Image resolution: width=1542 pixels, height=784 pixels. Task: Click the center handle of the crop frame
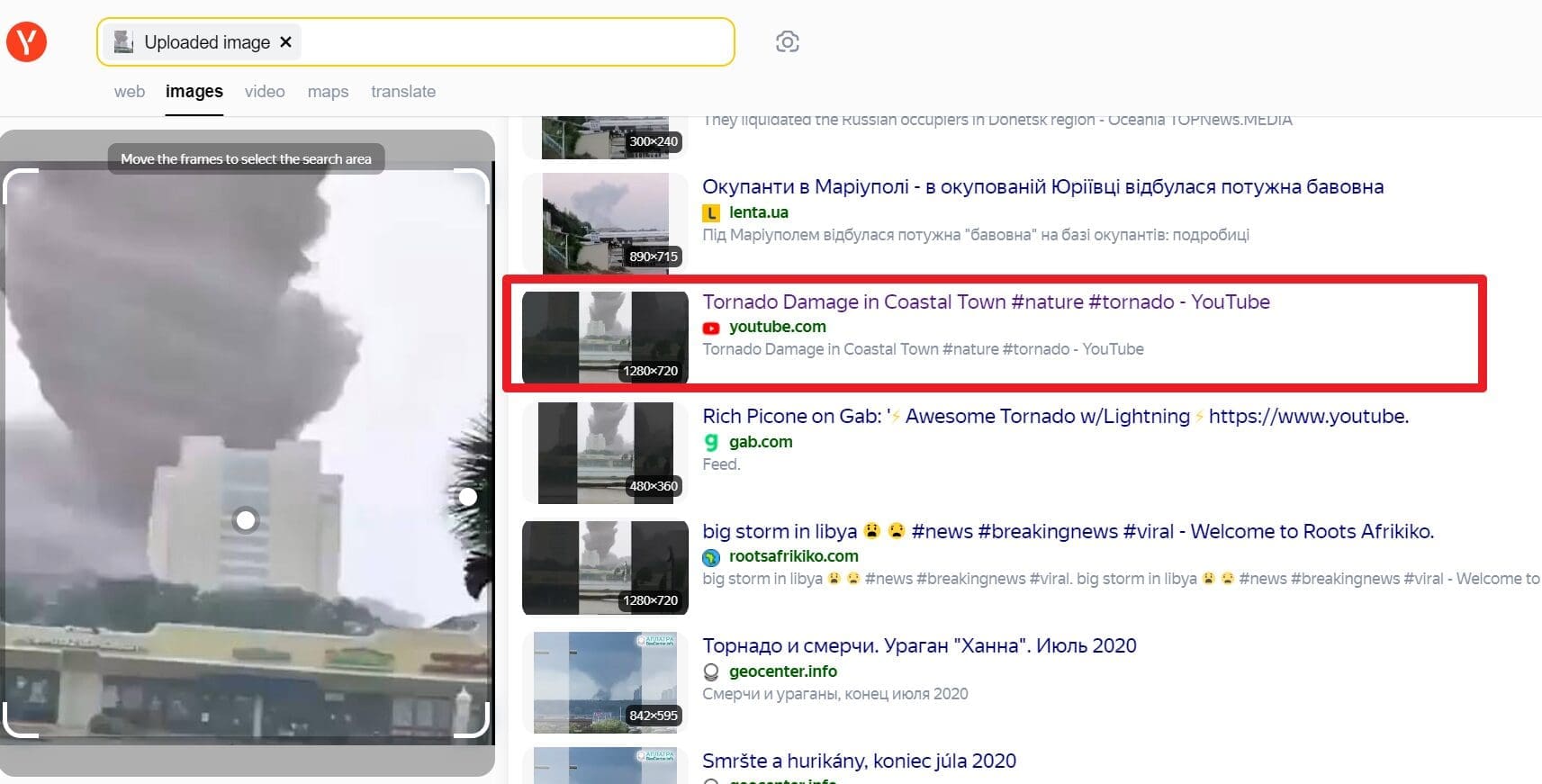tap(246, 520)
